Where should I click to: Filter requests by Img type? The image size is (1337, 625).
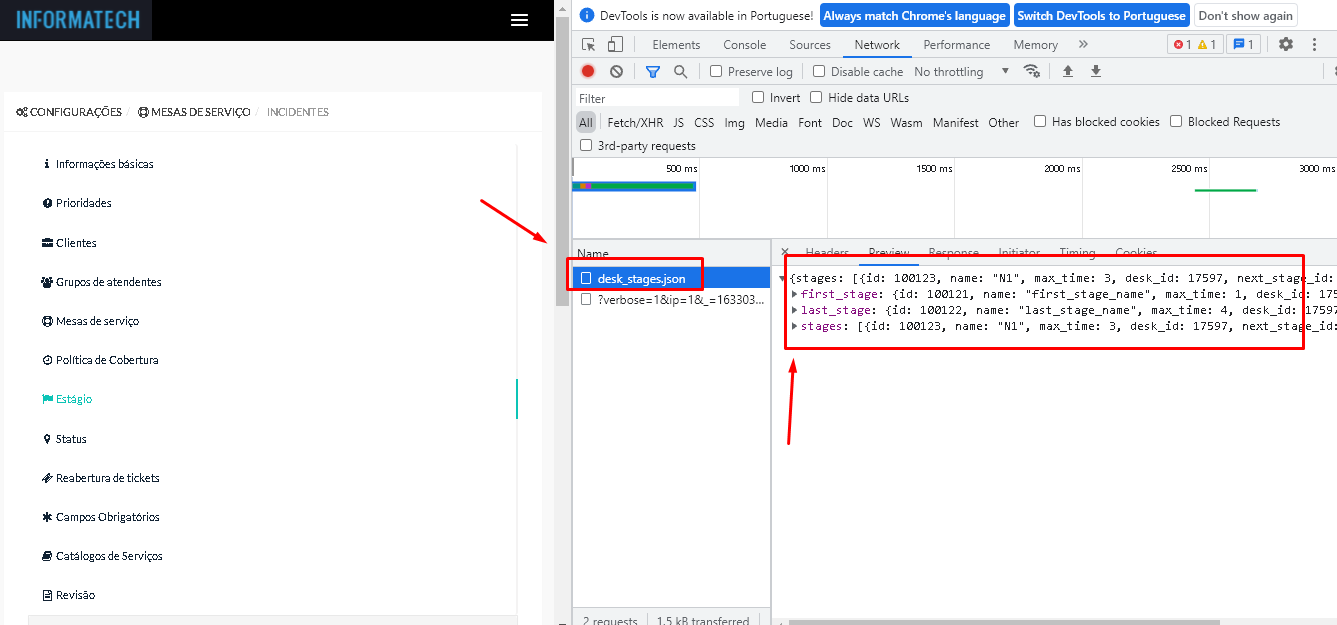[x=735, y=122]
